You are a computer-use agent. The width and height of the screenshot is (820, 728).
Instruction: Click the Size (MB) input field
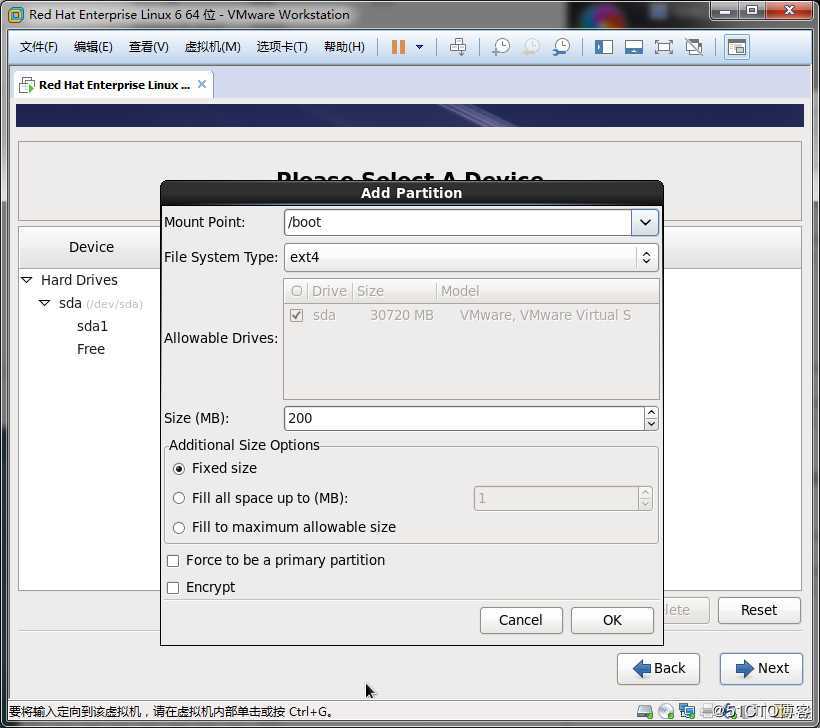(463, 418)
